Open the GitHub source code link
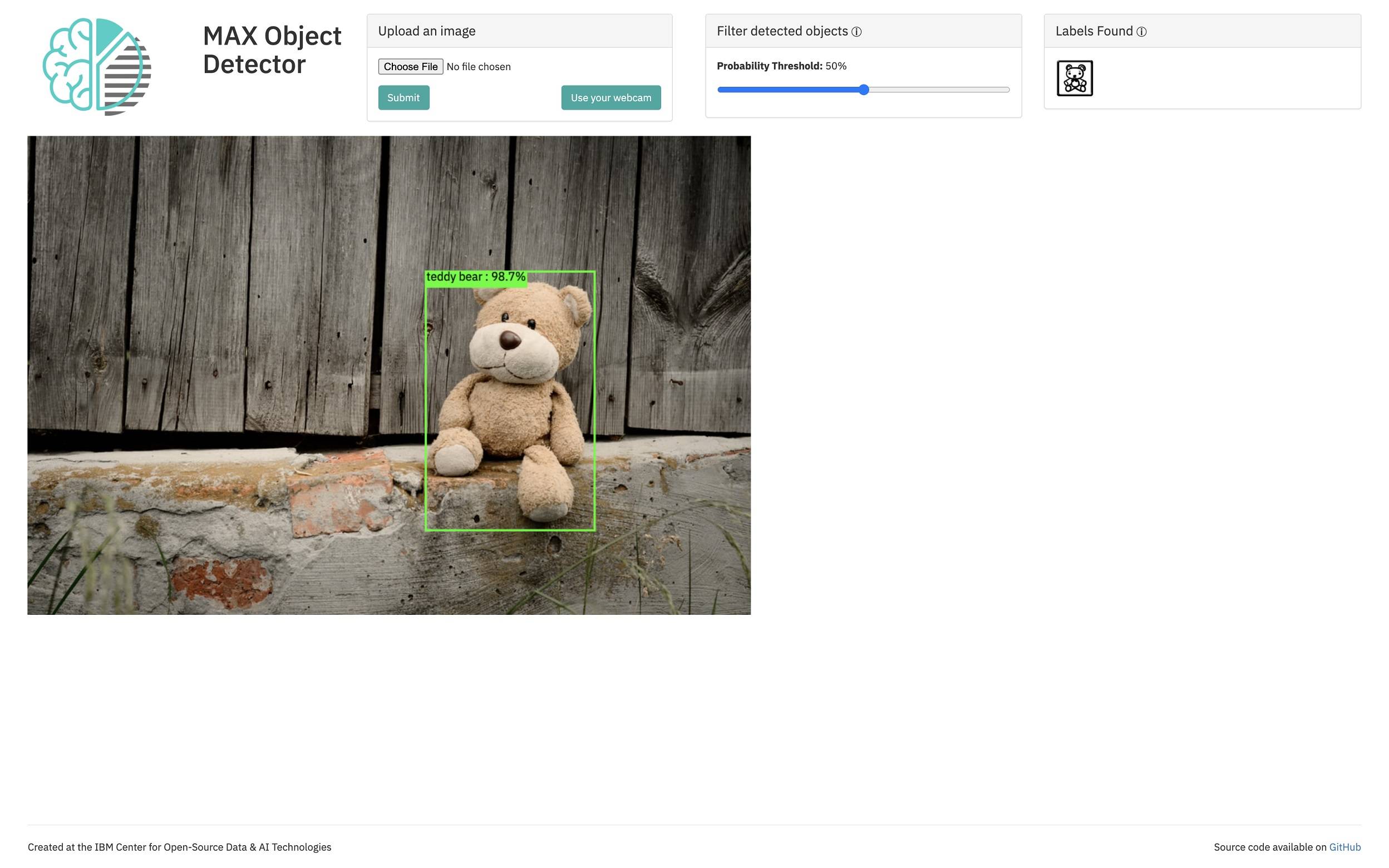 (x=1344, y=847)
